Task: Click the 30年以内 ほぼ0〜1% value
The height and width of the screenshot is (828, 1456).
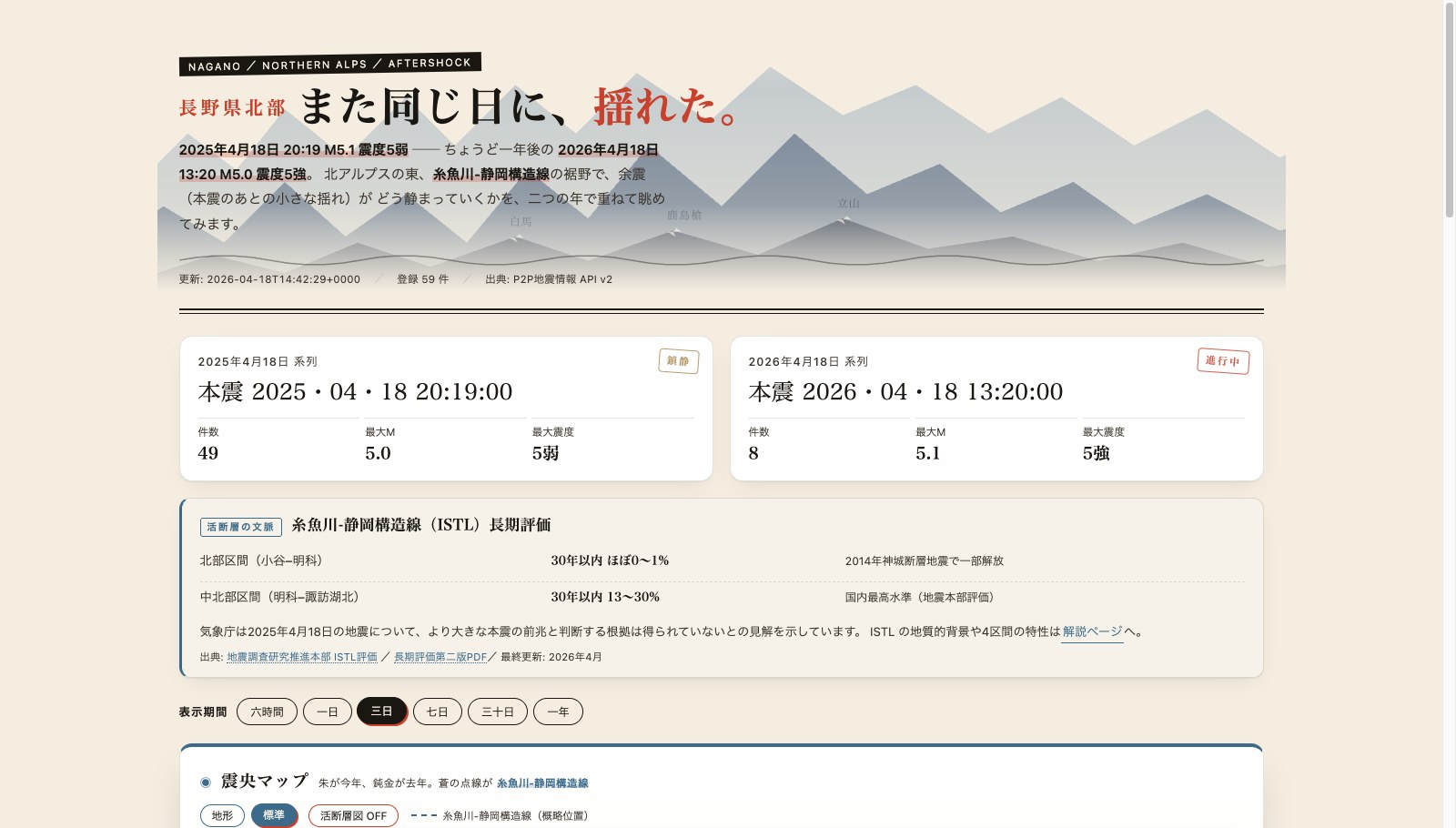Action: tap(610, 560)
